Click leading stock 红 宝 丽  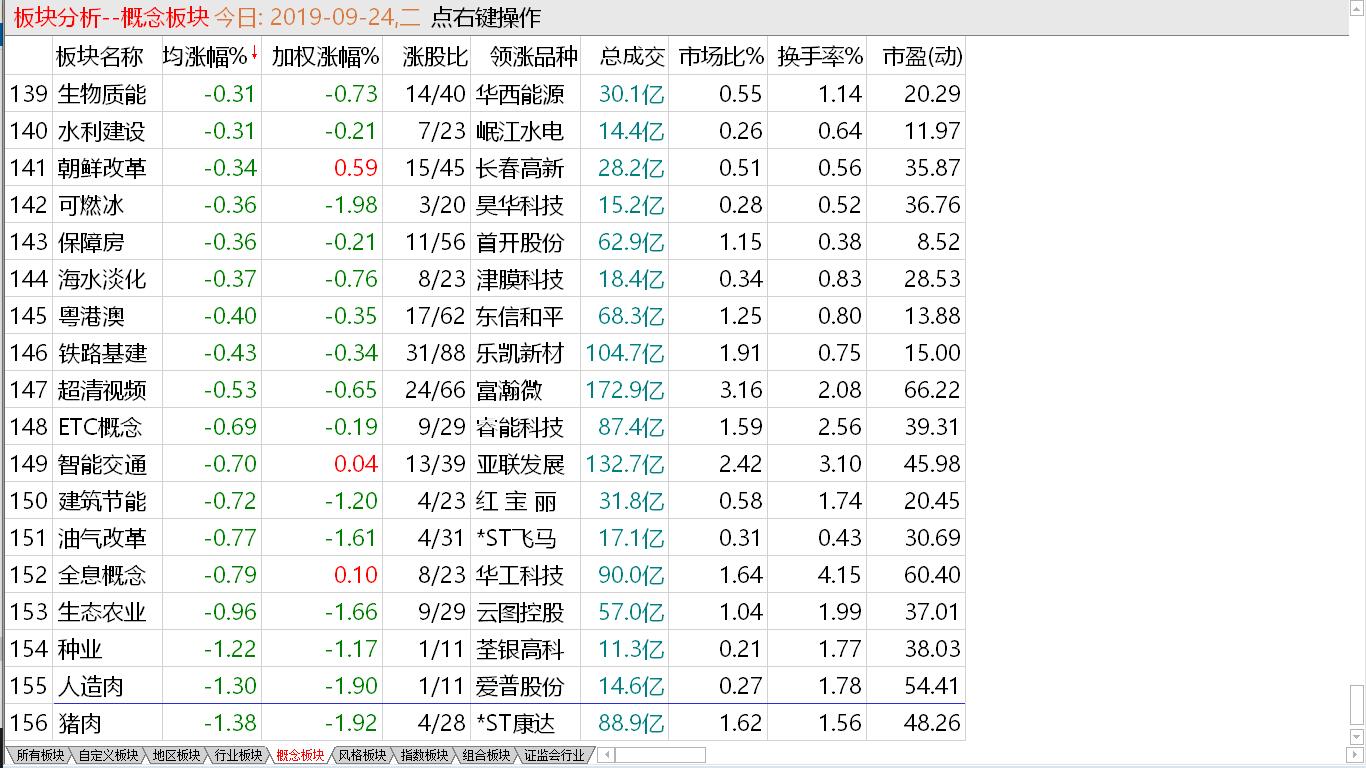[517, 501]
